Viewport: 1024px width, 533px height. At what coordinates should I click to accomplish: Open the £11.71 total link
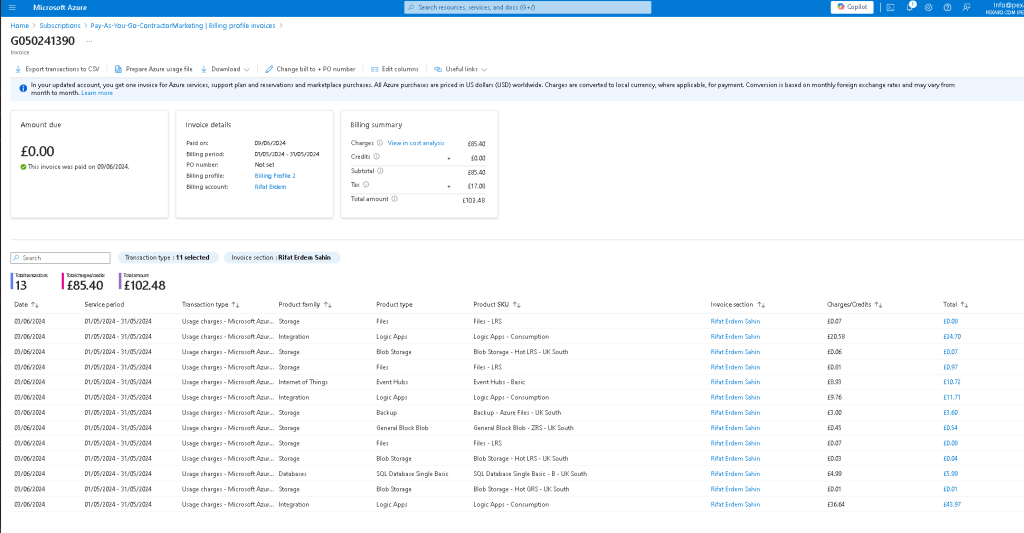(x=952, y=398)
